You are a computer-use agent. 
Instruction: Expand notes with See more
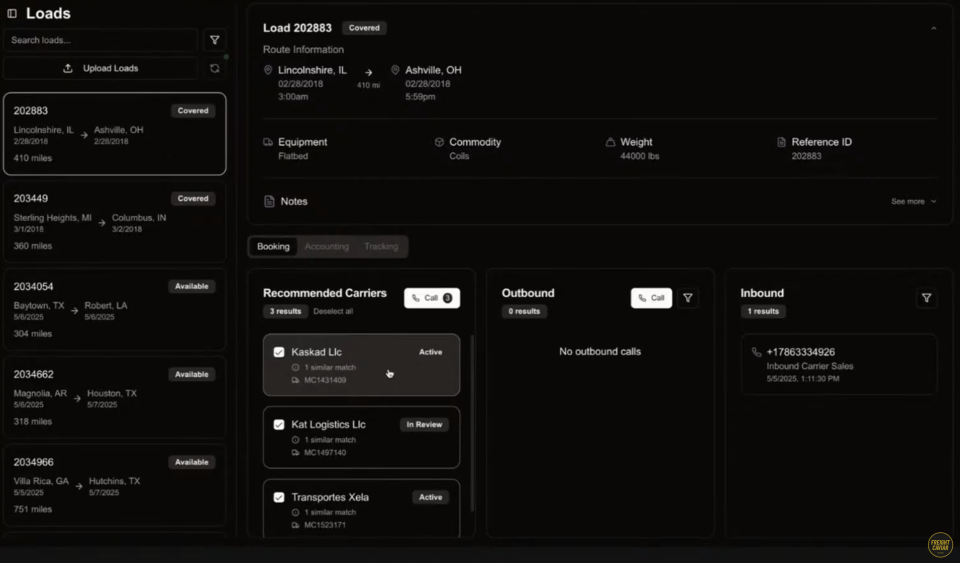pyautogui.click(x=913, y=201)
